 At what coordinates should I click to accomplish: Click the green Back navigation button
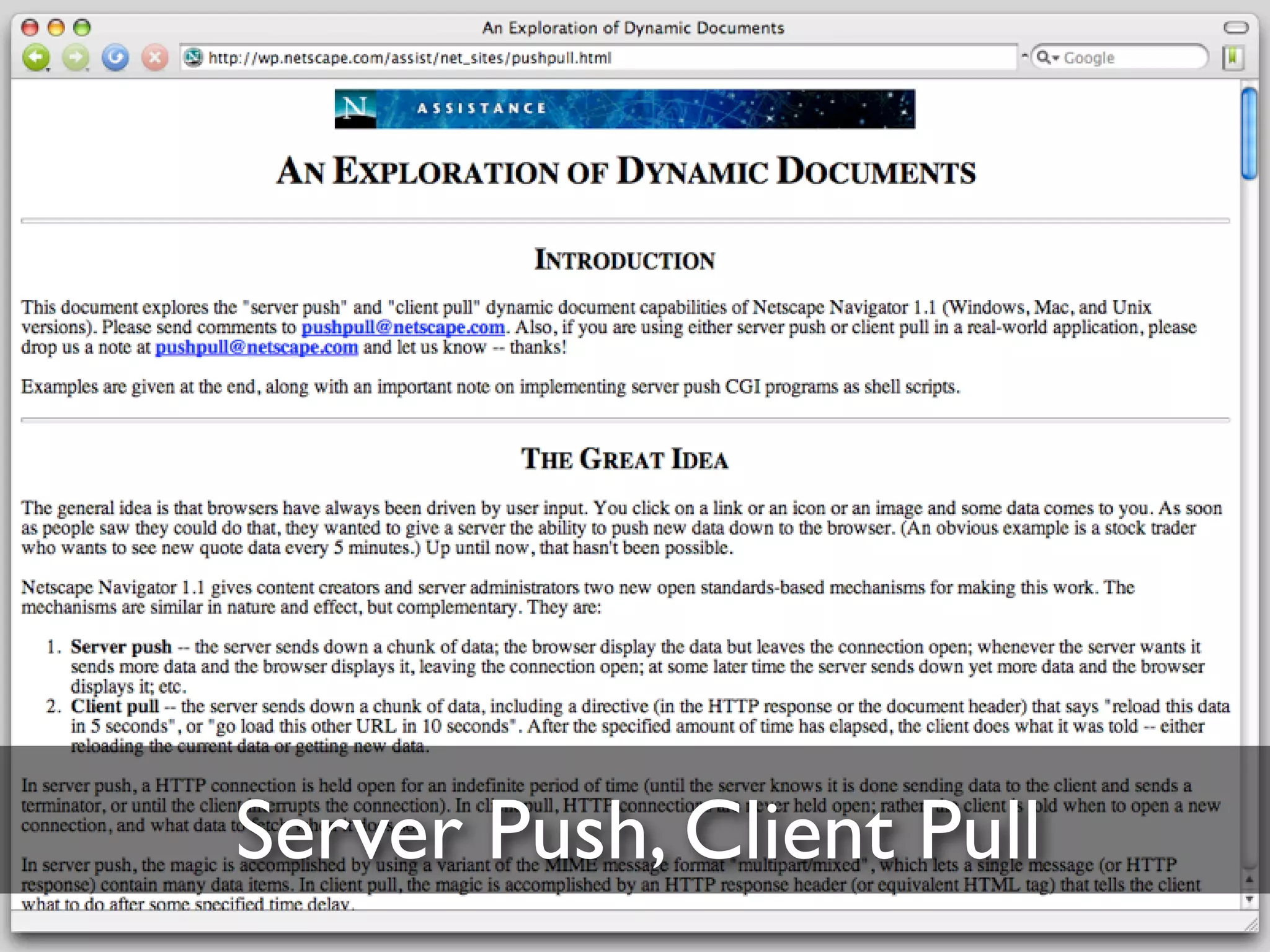point(35,58)
